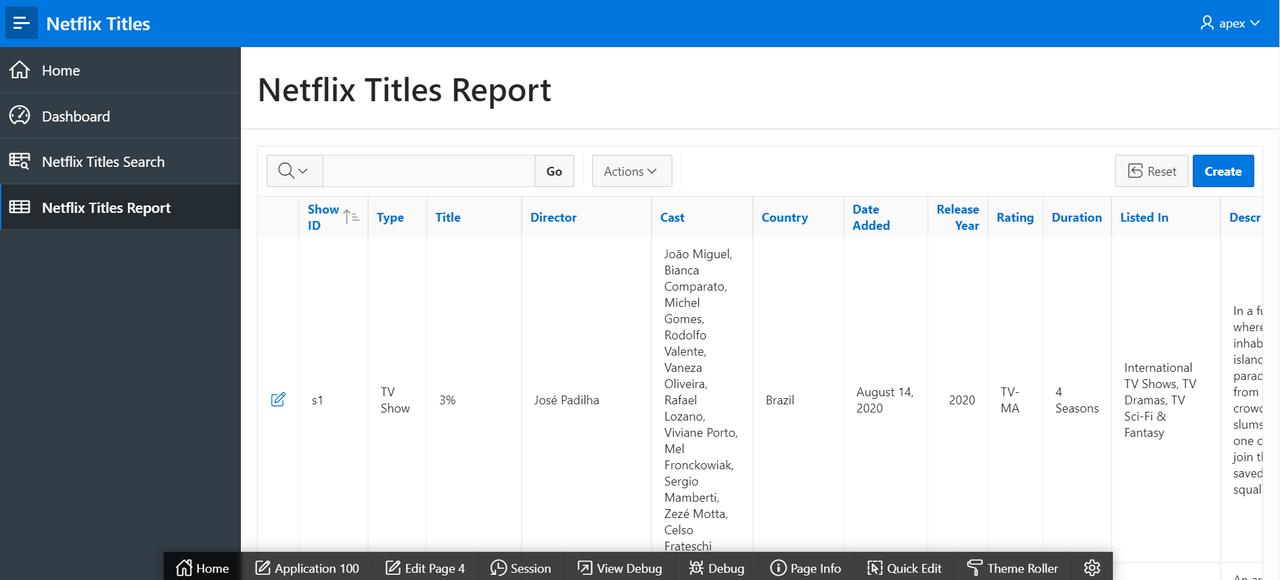
Task: Click the edit pencil icon for row s1
Action: tap(278, 400)
